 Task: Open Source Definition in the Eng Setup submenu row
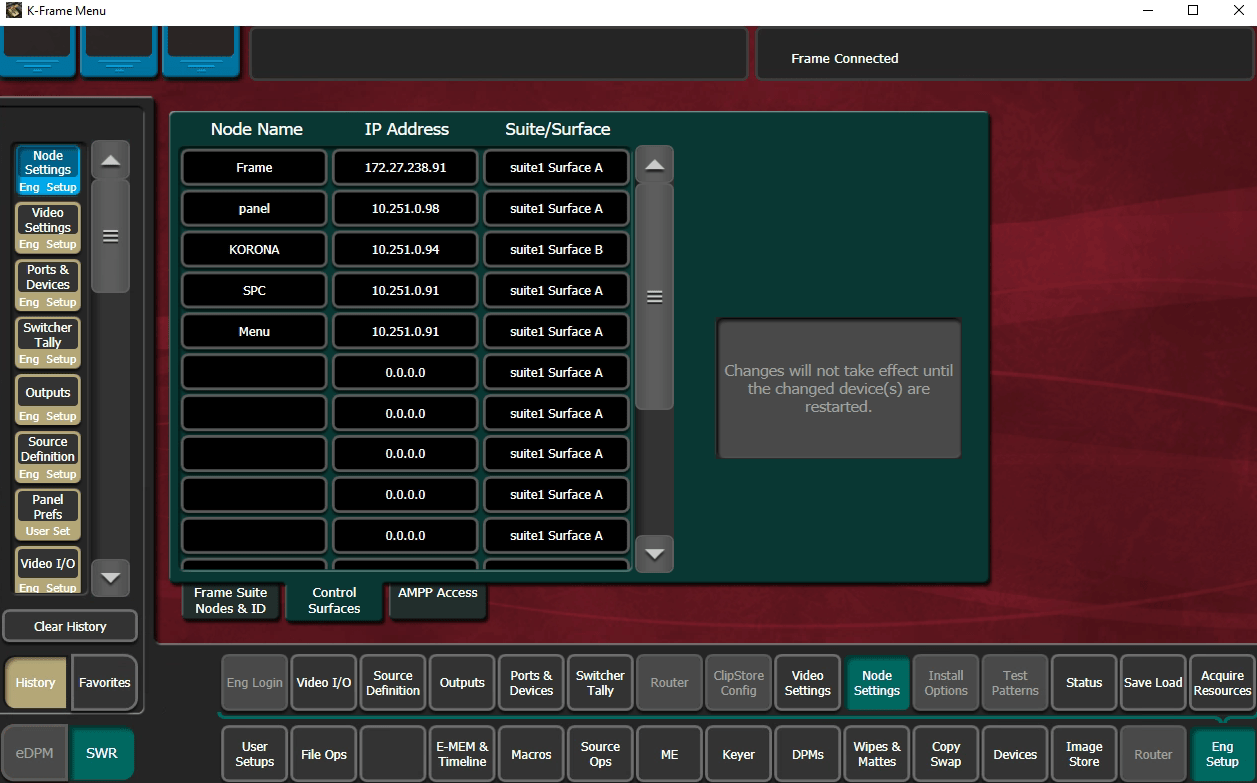(x=393, y=683)
